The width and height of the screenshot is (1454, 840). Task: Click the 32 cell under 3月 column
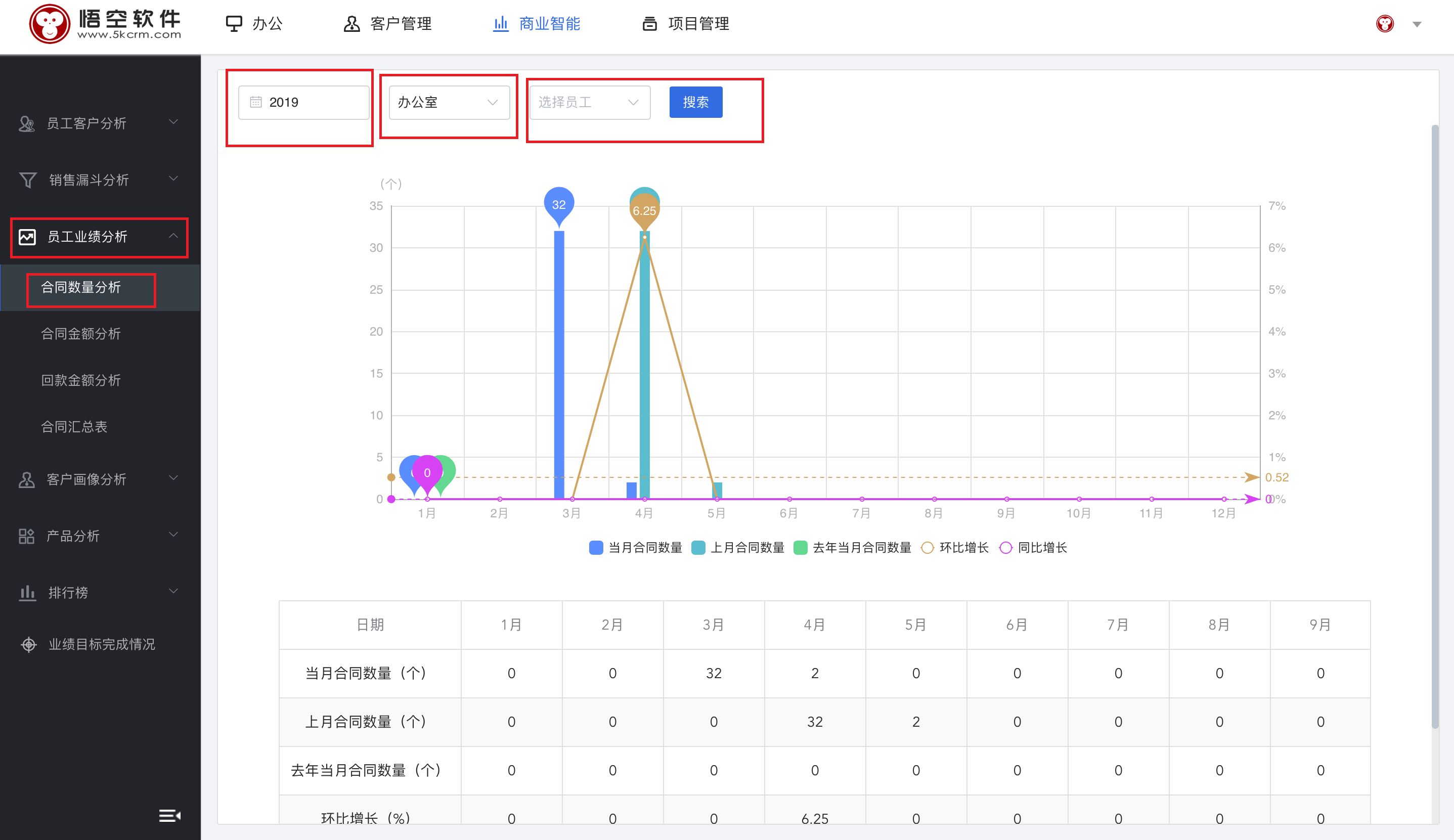coord(714,673)
